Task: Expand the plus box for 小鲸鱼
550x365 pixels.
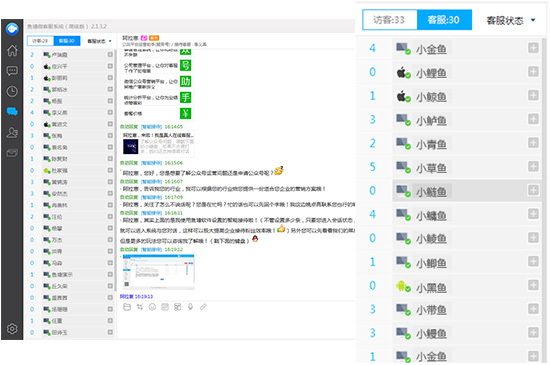Action: (x=533, y=95)
